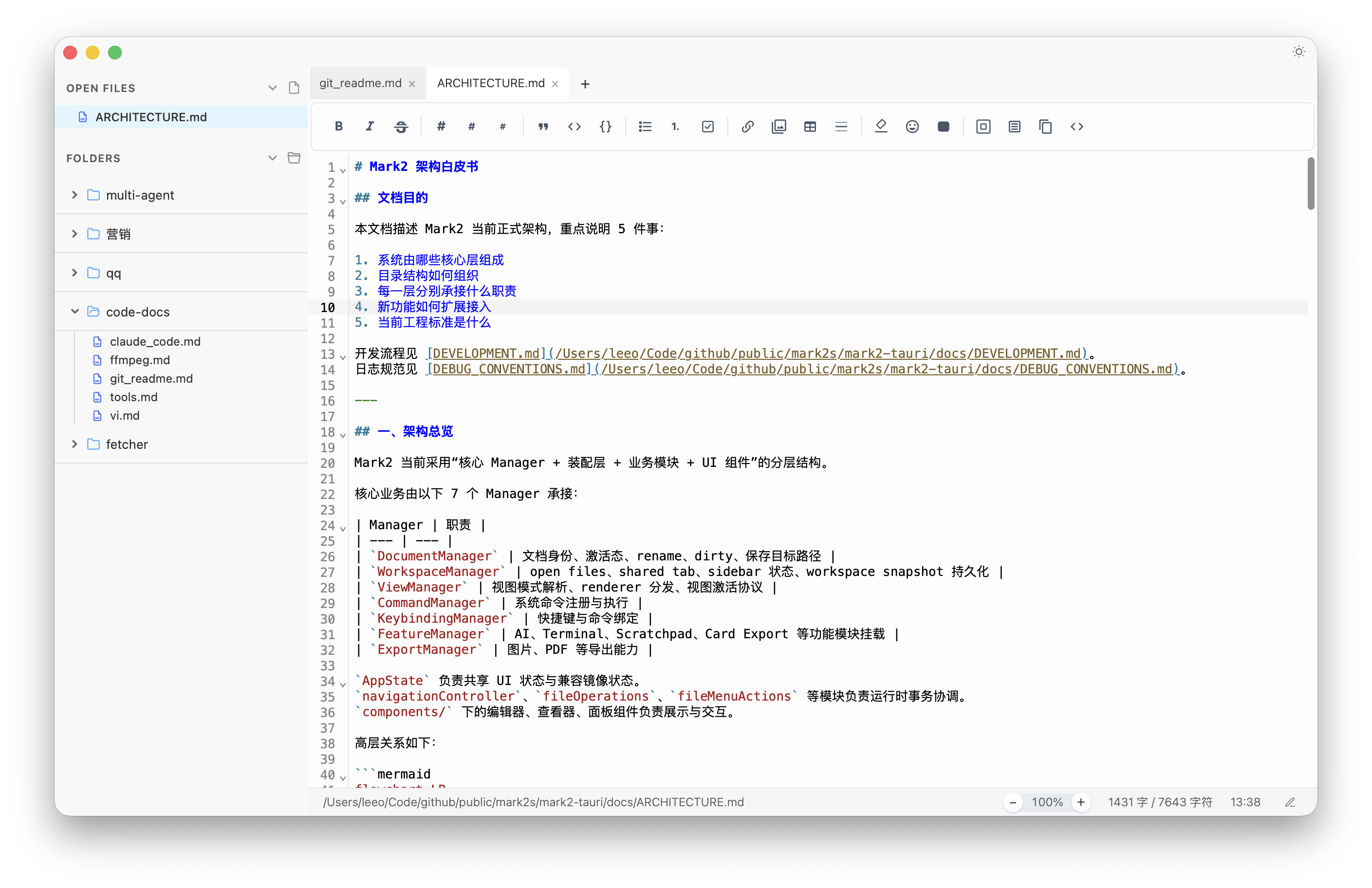Insert blockquote from toolbar

(543, 126)
